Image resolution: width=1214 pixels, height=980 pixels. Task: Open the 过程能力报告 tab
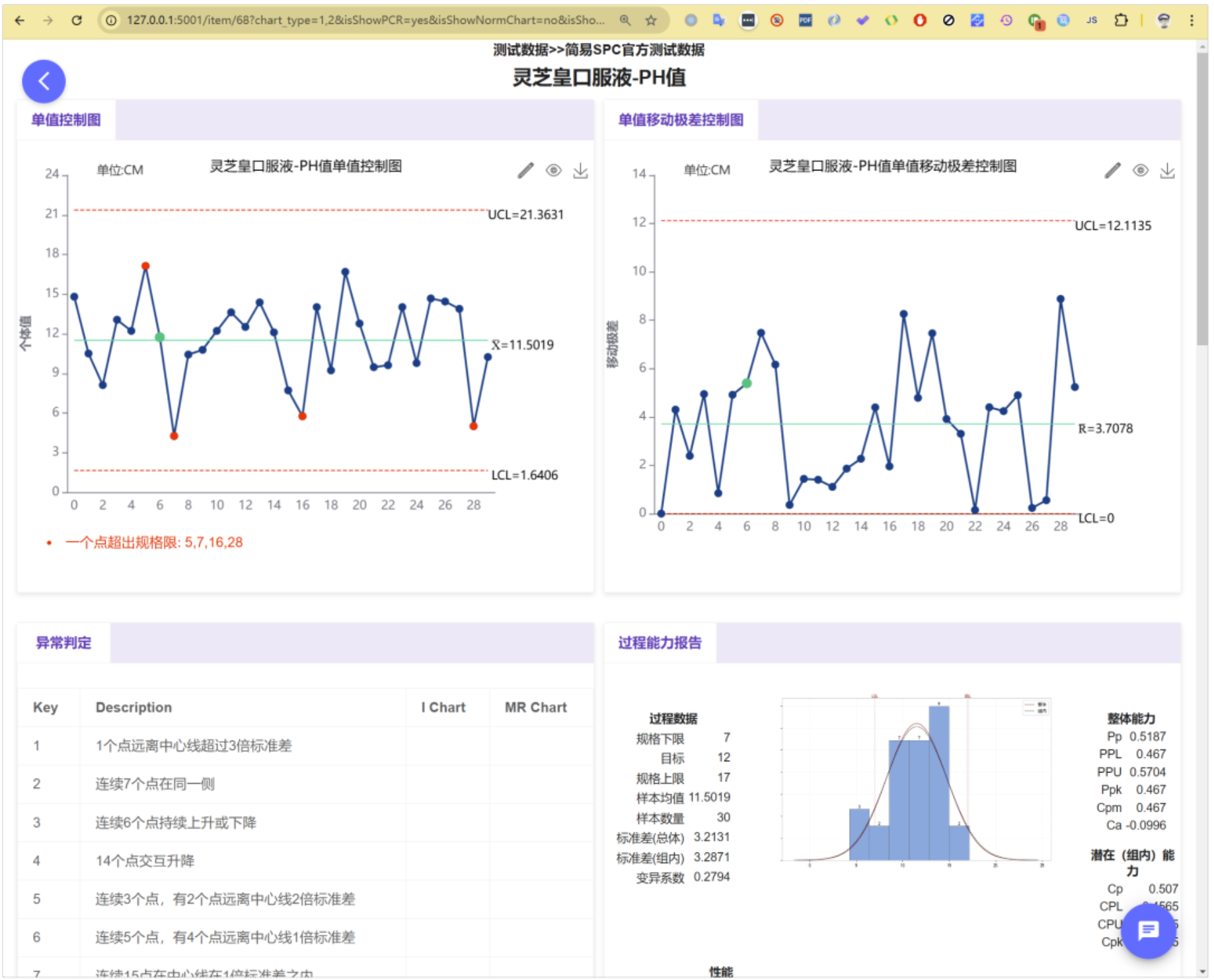660,642
